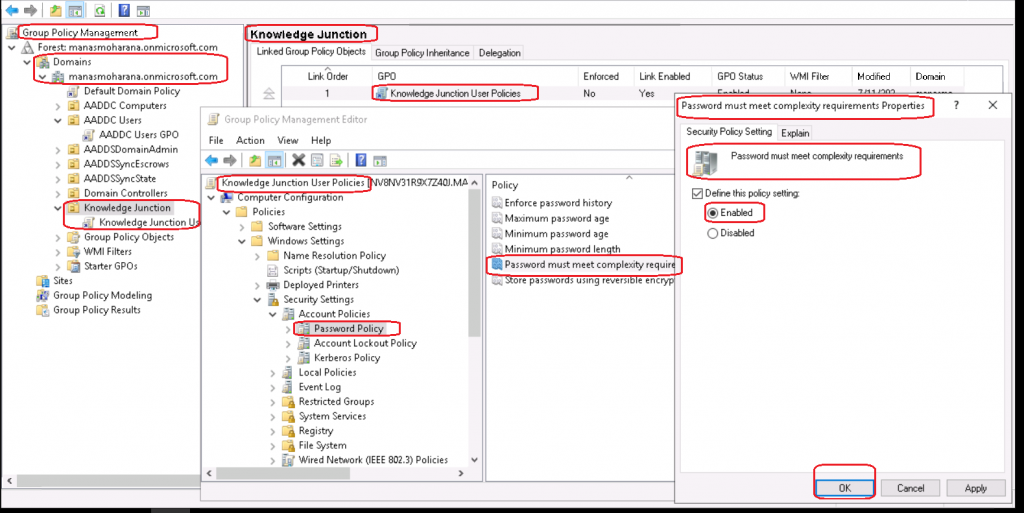Click the Export List icon in editor toolbar

[x=335, y=161]
